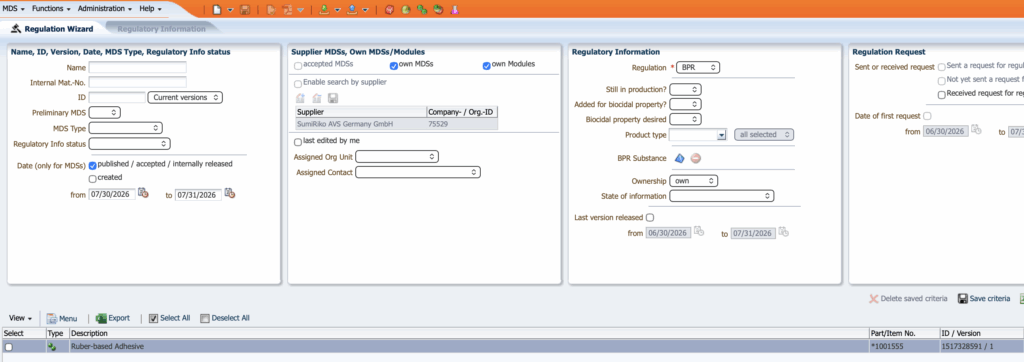Tick the Last version released checkbox
Screen dimensions: 1024x362
(650, 218)
